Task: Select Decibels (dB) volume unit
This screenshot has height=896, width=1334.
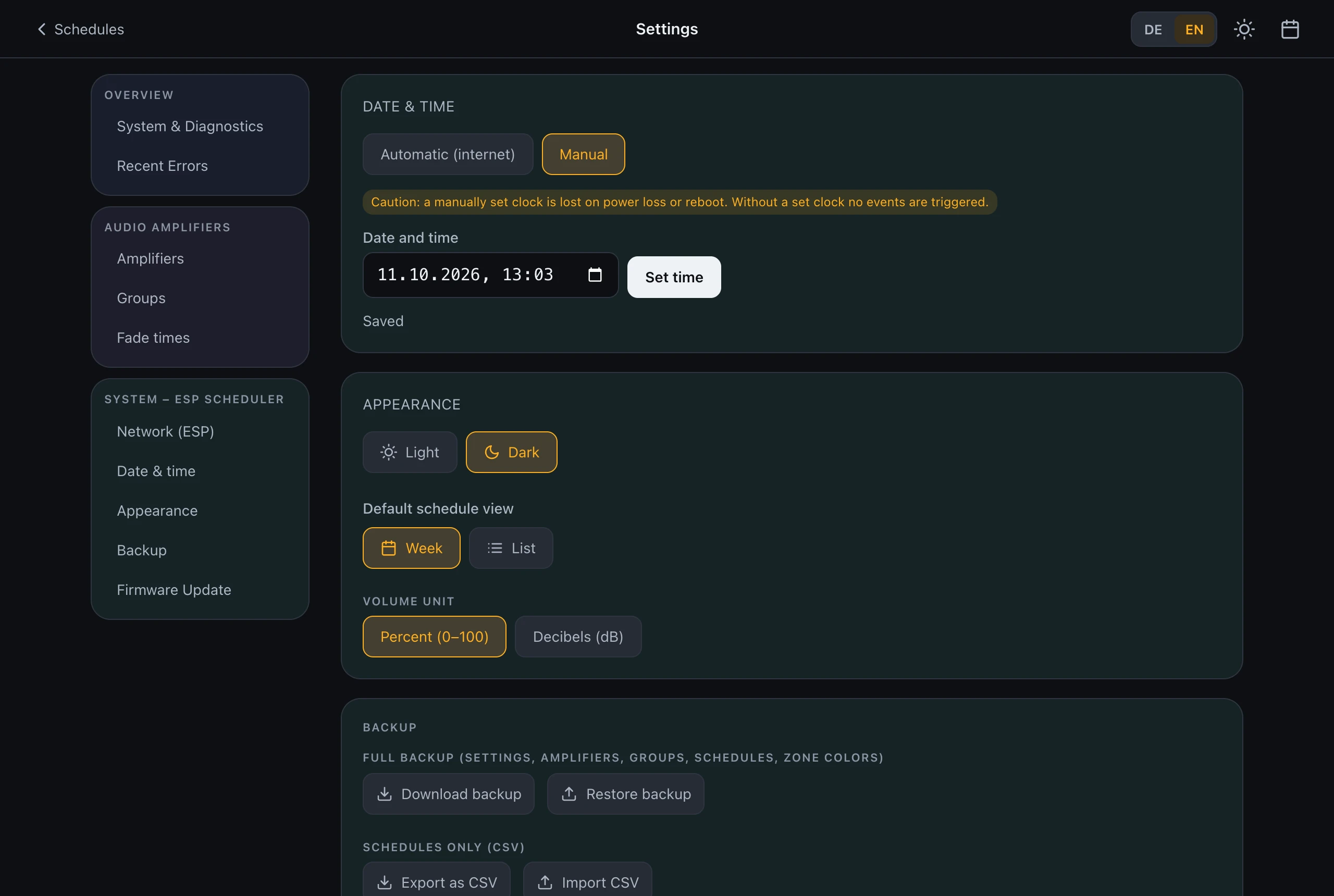Action: pos(578,637)
